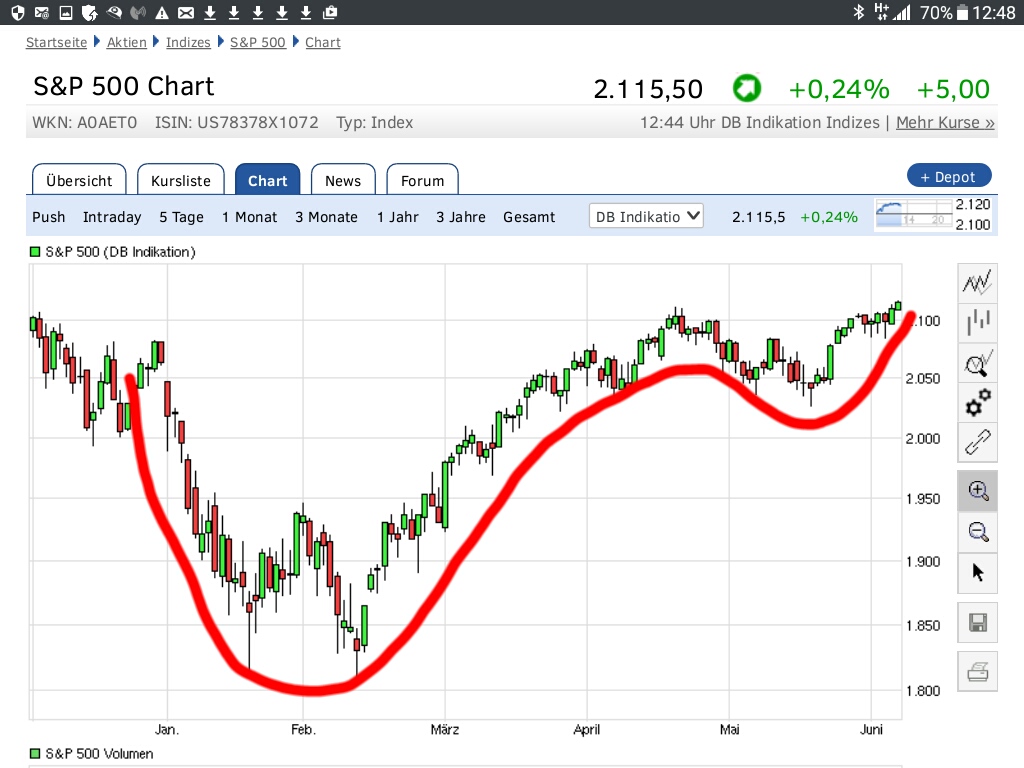Go to Indizes in the breadcrumb
The image size is (1024, 768).
[188, 42]
